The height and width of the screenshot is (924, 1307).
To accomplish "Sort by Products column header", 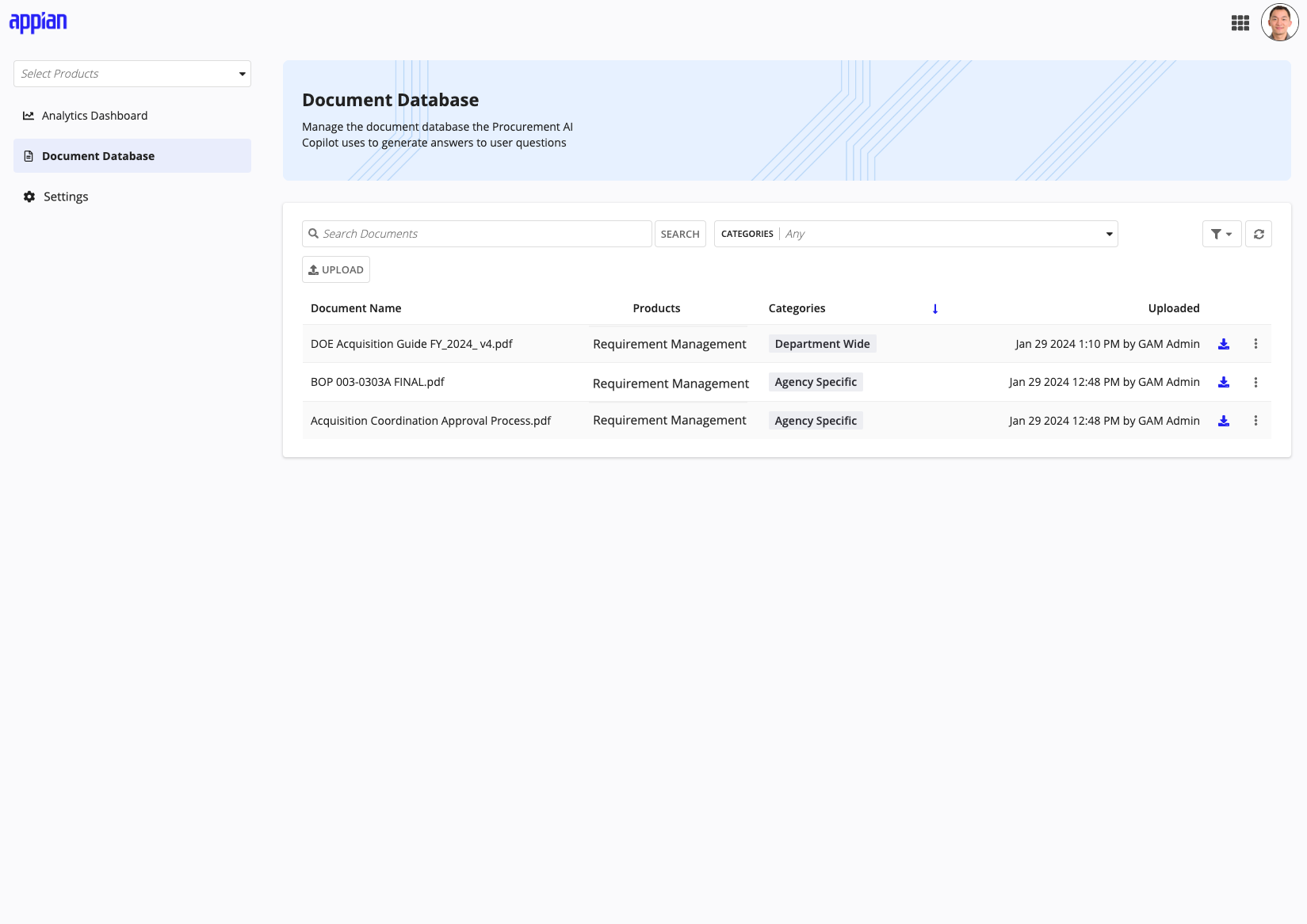I will [656, 308].
